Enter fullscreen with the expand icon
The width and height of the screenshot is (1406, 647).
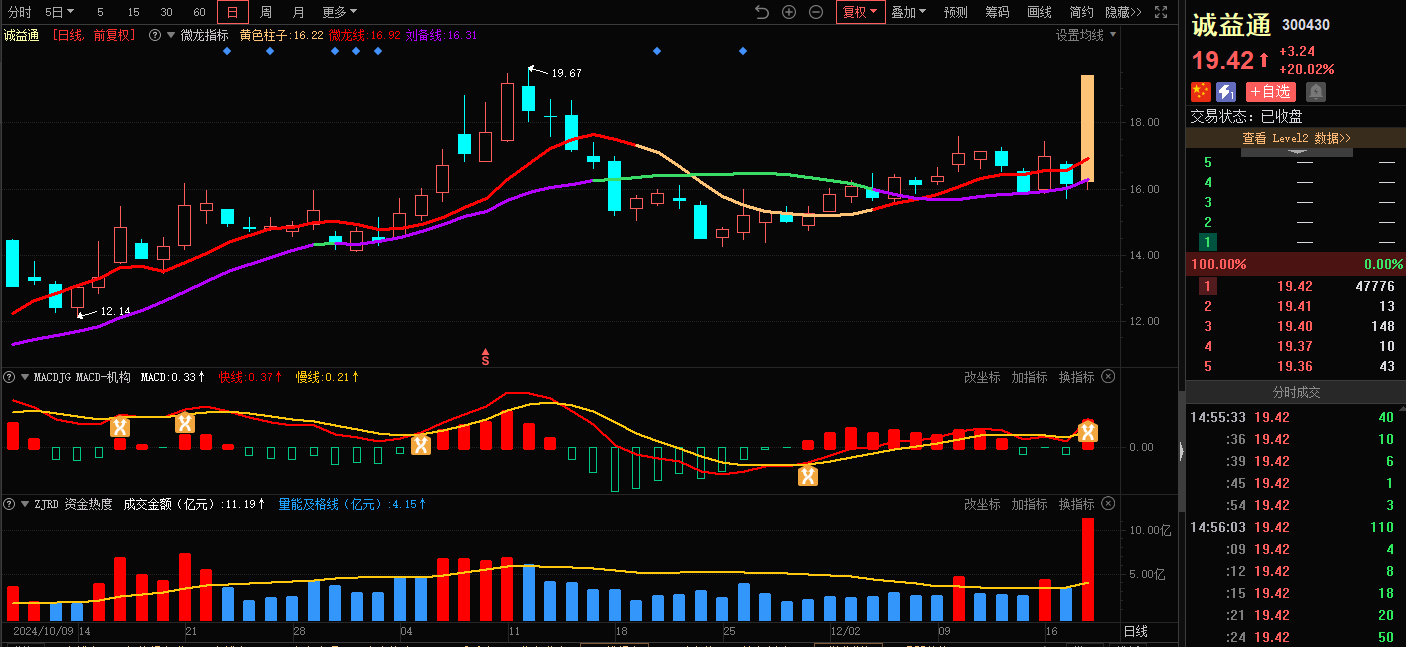(x=1161, y=12)
